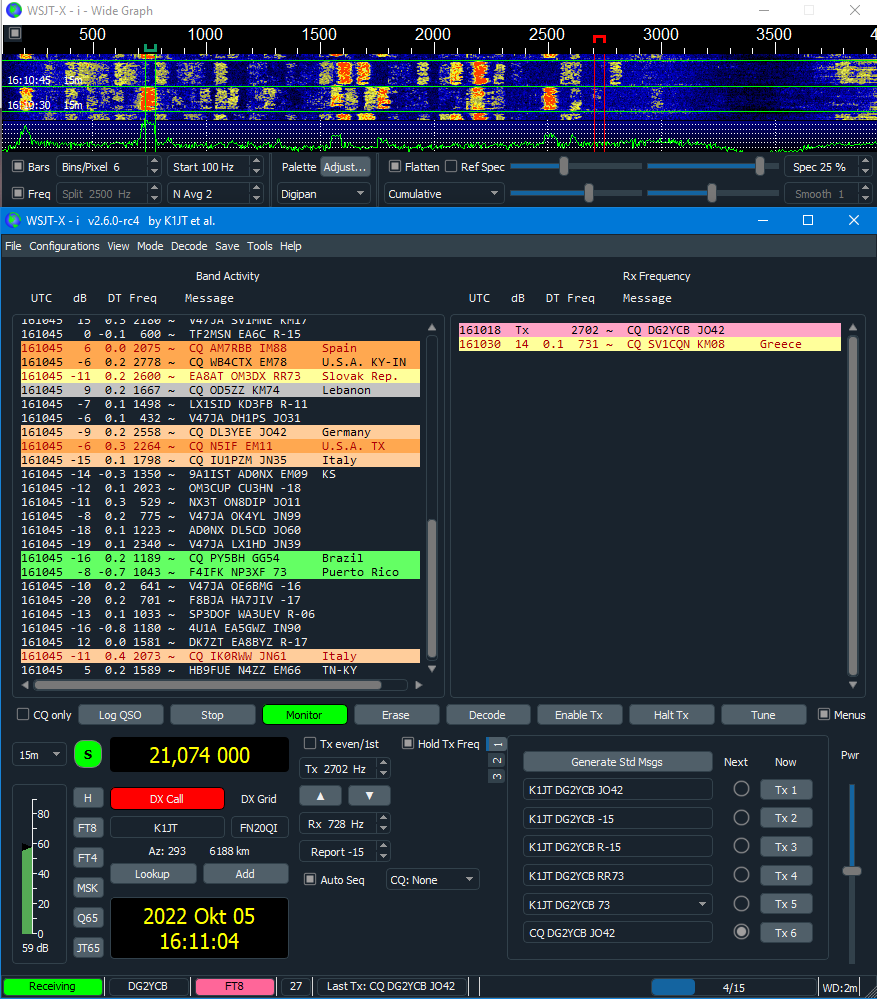Open the CQ: None dropdown
877x999 pixels.
click(432, 880)
